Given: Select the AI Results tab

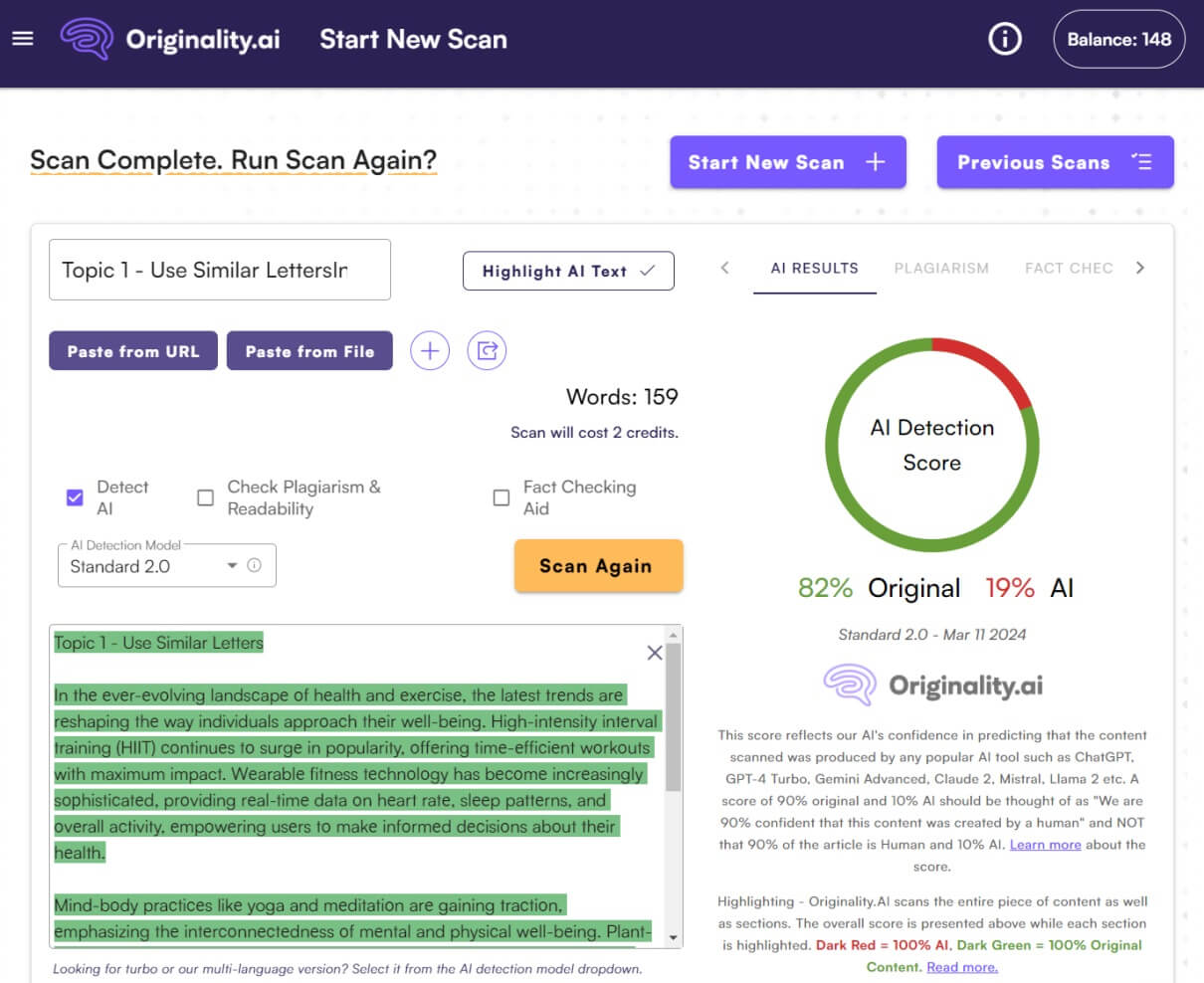Looking at the screenshot, I should click(814, 268).
